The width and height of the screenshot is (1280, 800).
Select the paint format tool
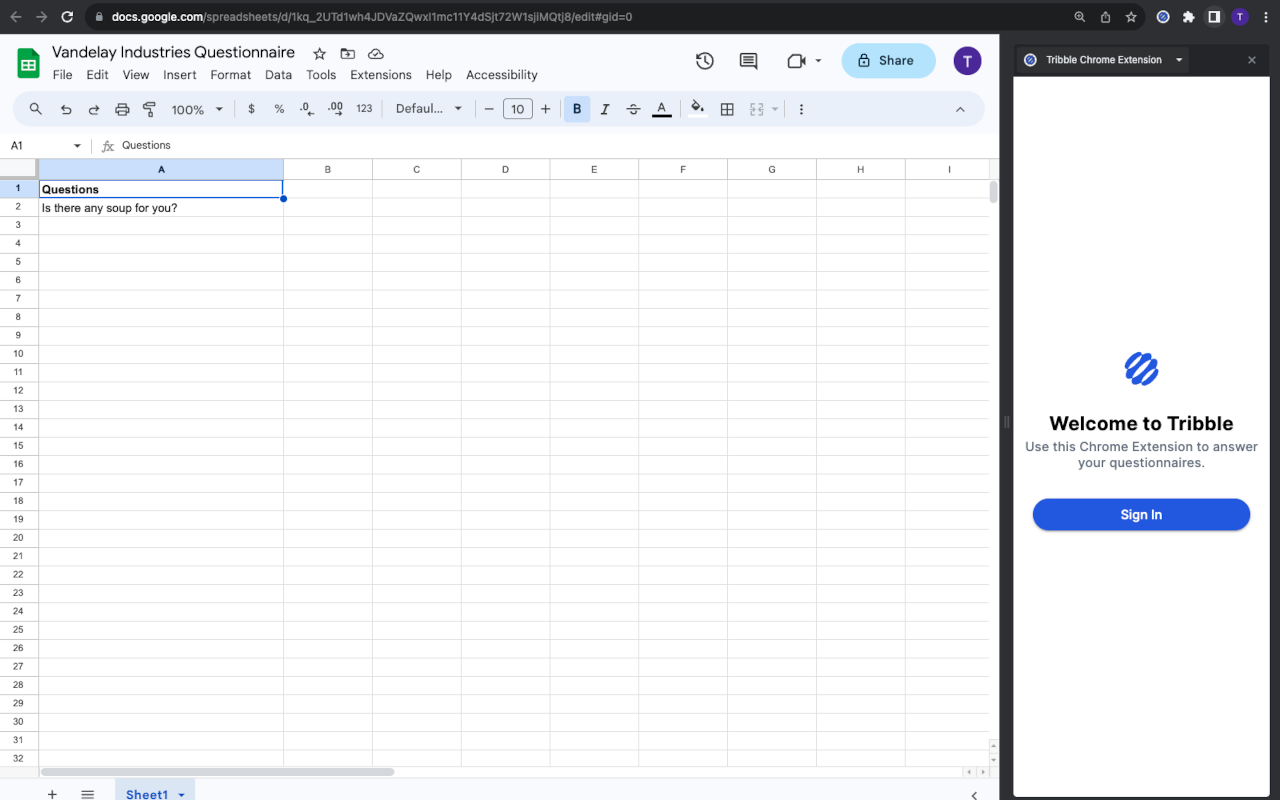pyautogui.click(x=150, y=108)
